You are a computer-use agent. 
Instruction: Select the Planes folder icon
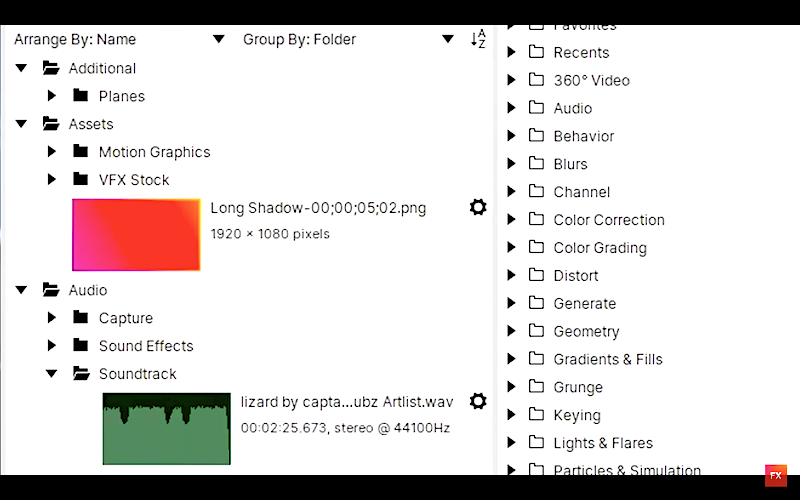(81, 95)
